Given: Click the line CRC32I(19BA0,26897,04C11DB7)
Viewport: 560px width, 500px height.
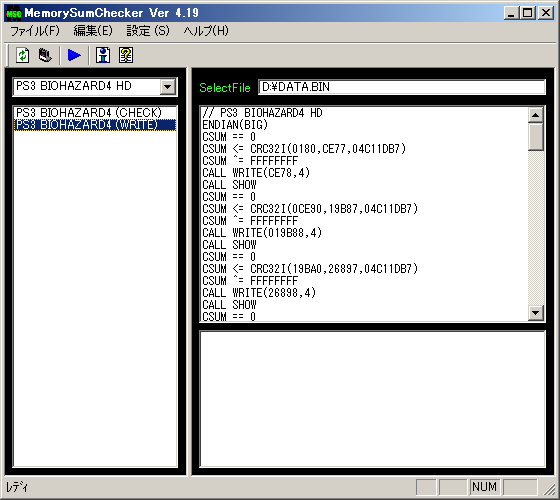Looking at the screenshot, I should pos(310,269).
